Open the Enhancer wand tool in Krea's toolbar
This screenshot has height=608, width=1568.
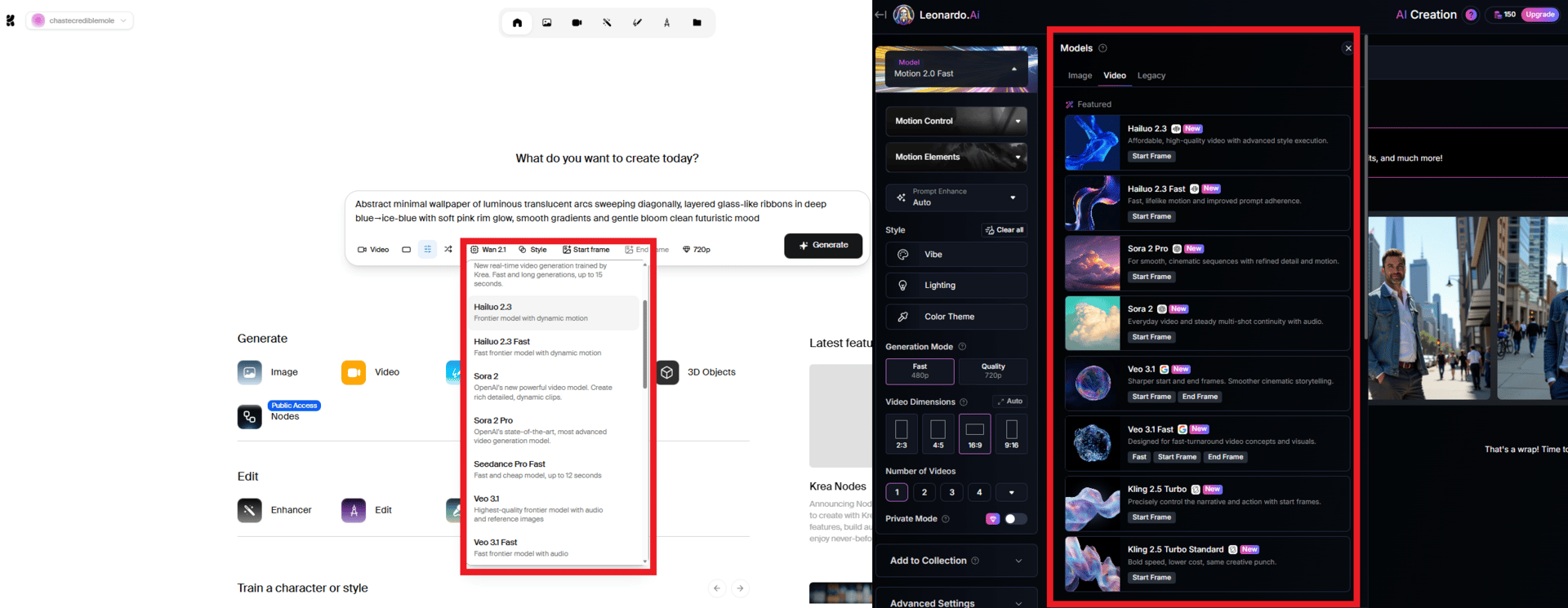(x=607, y=23)
